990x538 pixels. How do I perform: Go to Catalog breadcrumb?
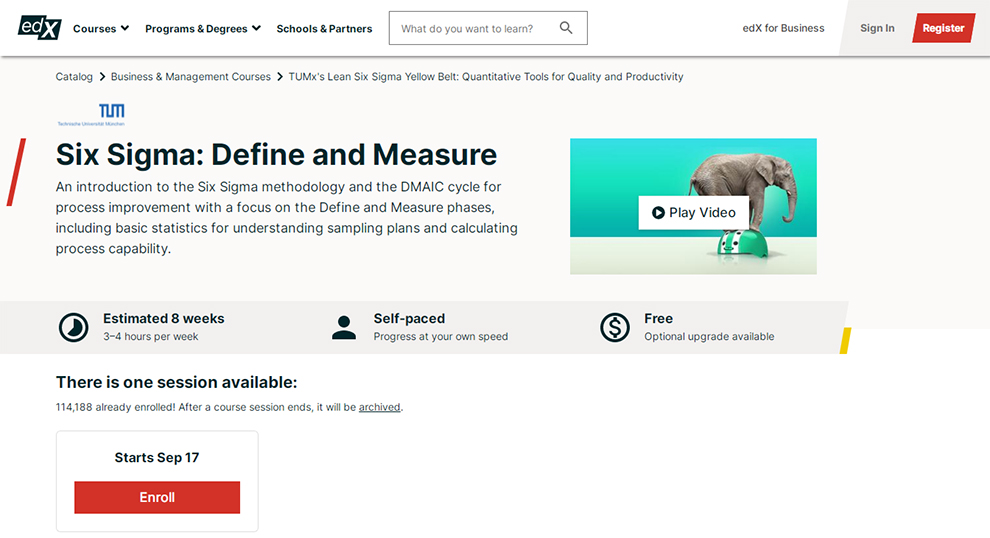(74, 76)
